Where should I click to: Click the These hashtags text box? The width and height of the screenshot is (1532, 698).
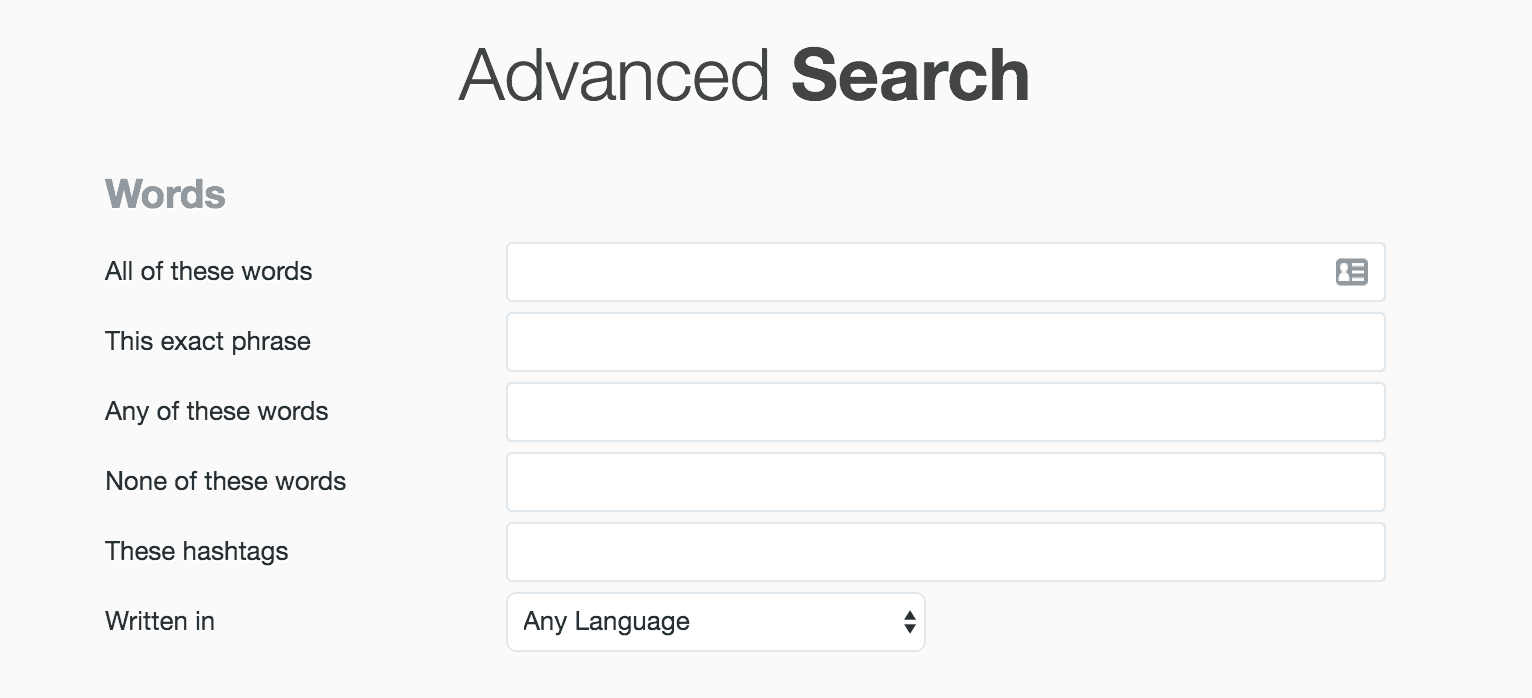click(x=945, y=552)
